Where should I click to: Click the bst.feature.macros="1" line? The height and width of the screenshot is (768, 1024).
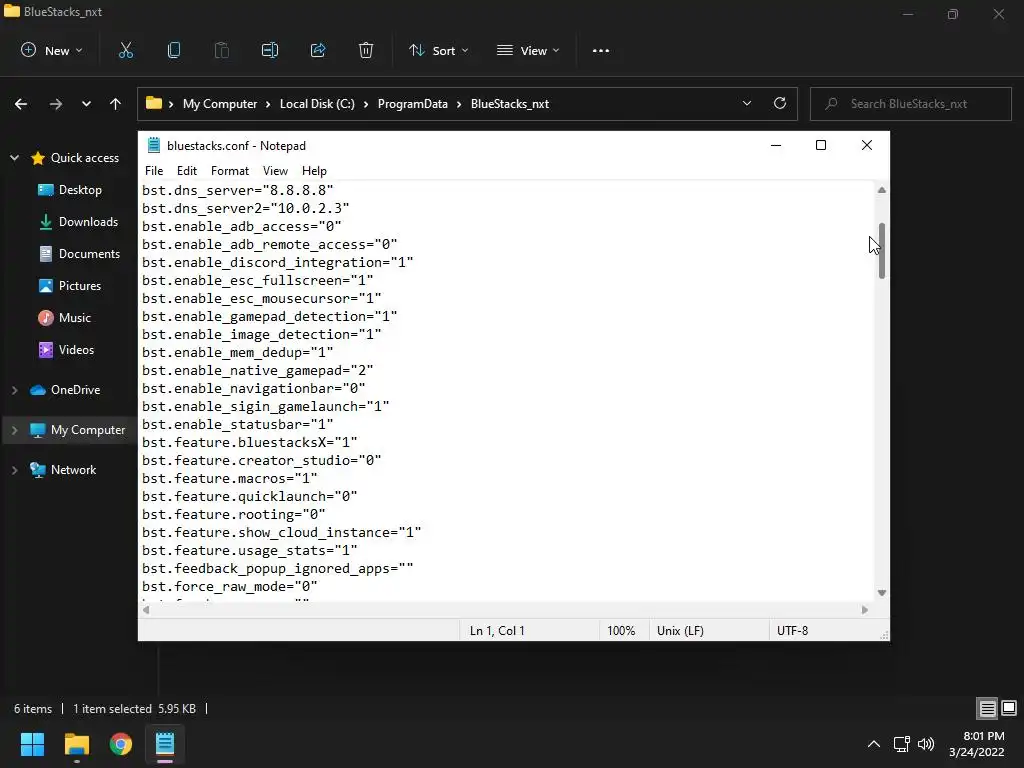[230, 478]
